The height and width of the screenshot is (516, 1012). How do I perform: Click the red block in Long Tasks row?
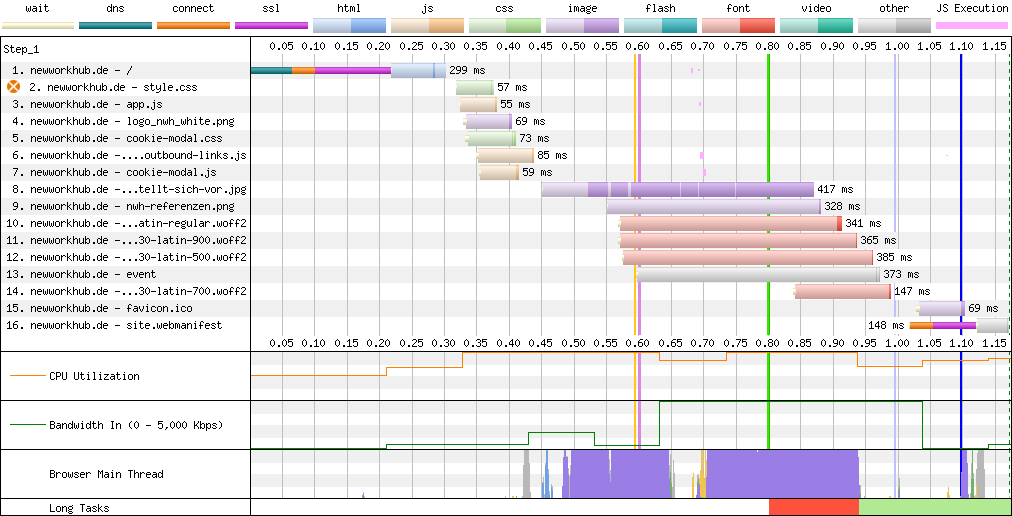814,507
